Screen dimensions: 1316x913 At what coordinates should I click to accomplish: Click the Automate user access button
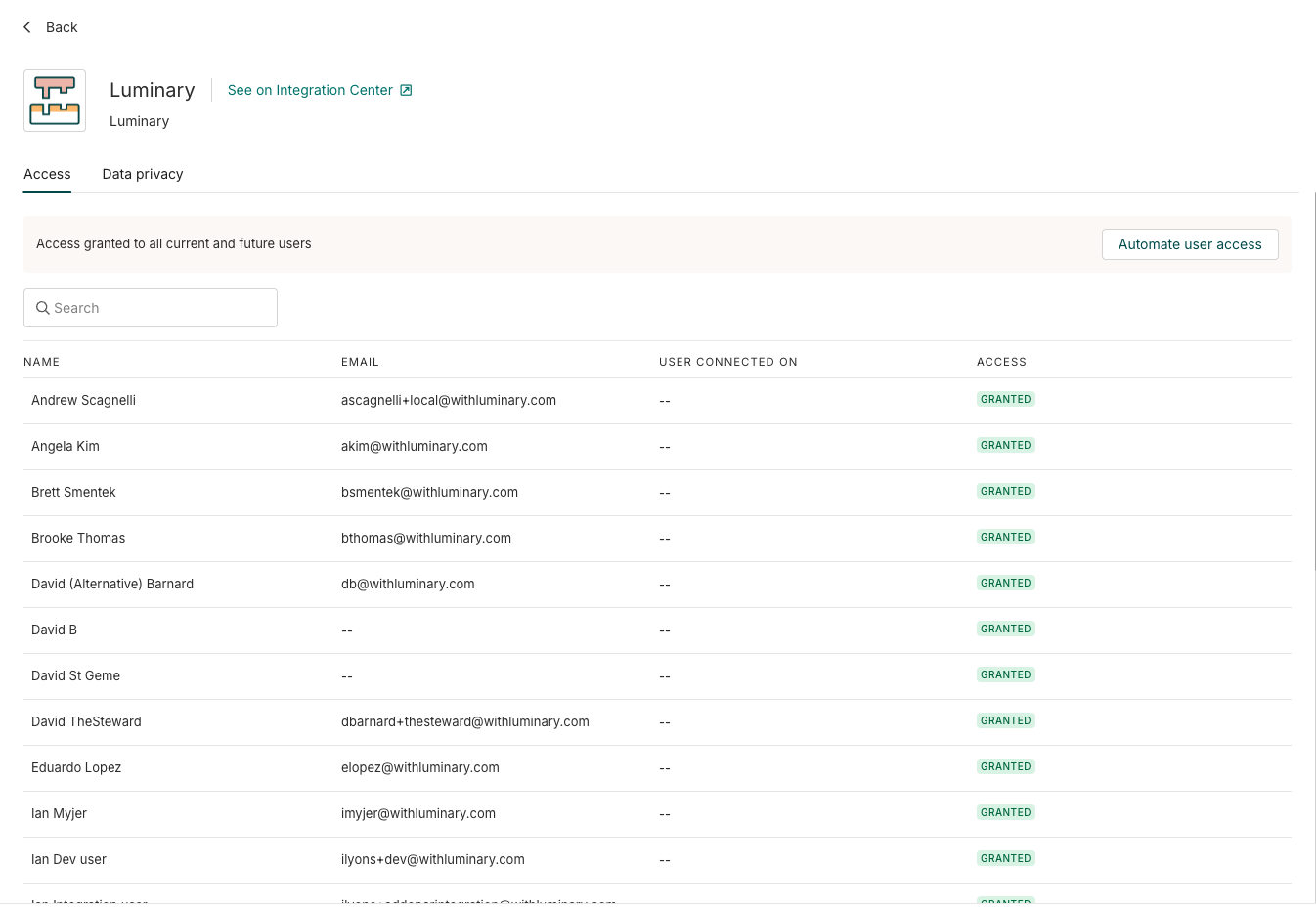tap(1190, 244)
